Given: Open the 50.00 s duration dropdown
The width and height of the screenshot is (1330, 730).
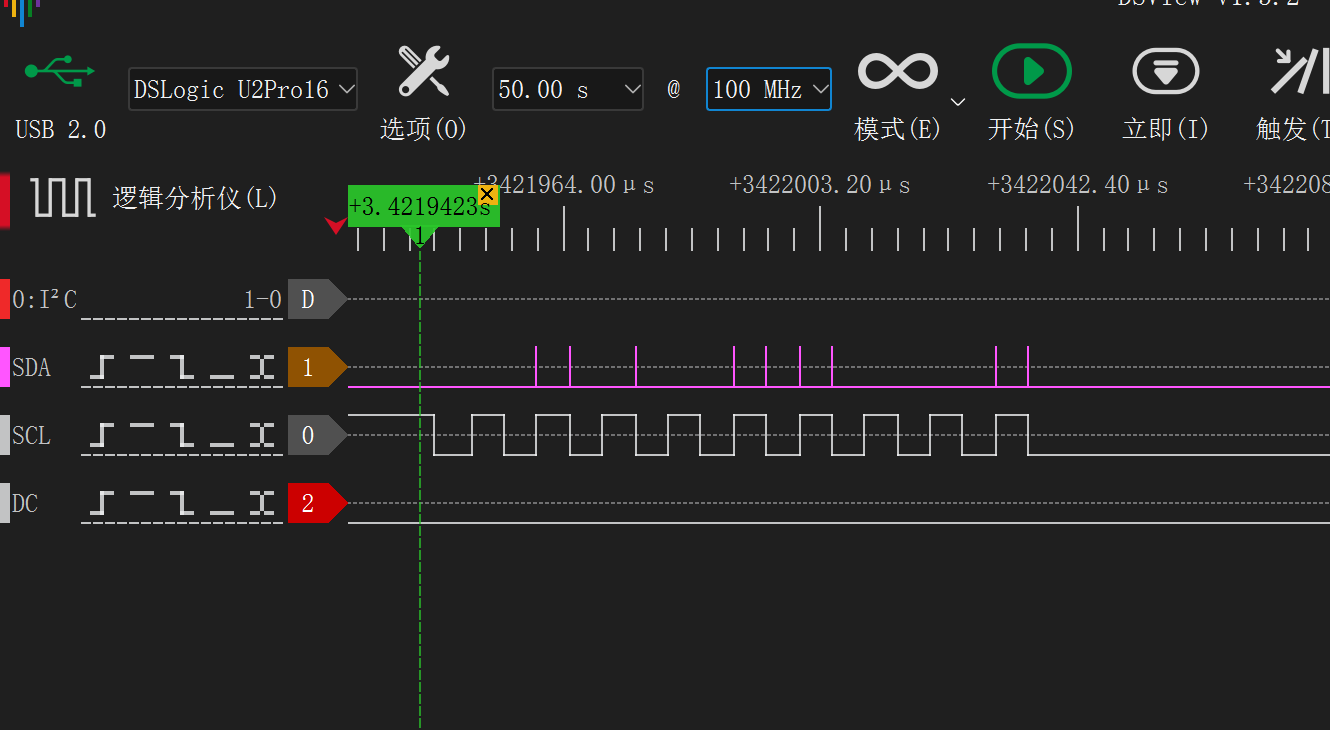Looking at the screenshot, I should click(567, 89).
